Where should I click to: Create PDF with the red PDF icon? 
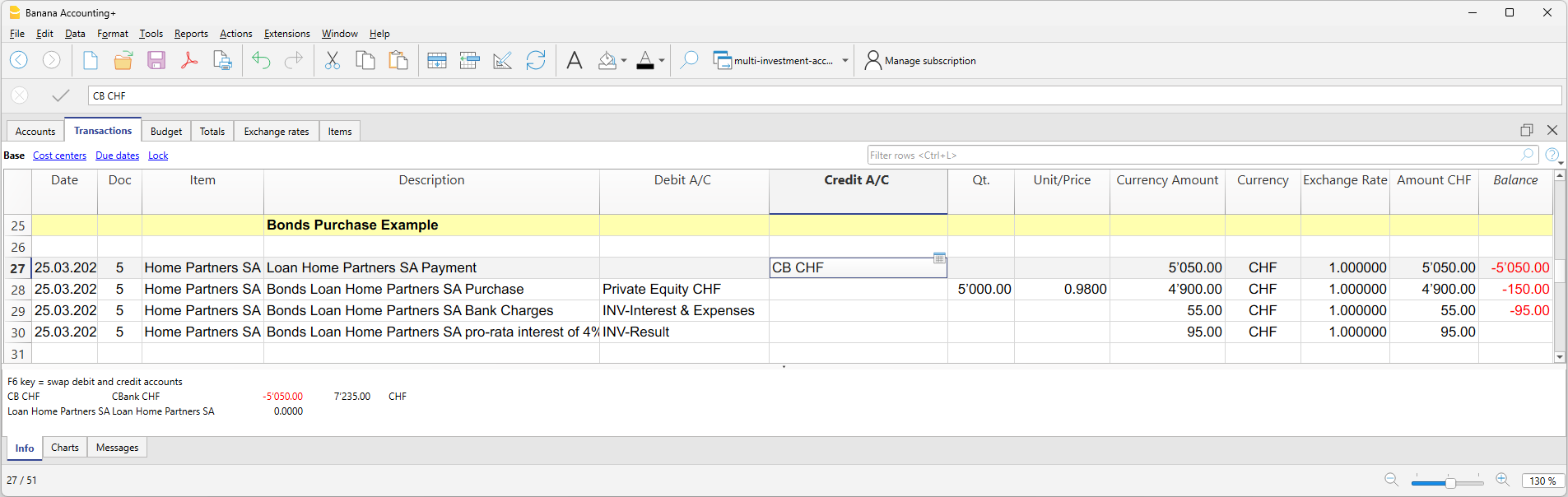coord(189,60)
